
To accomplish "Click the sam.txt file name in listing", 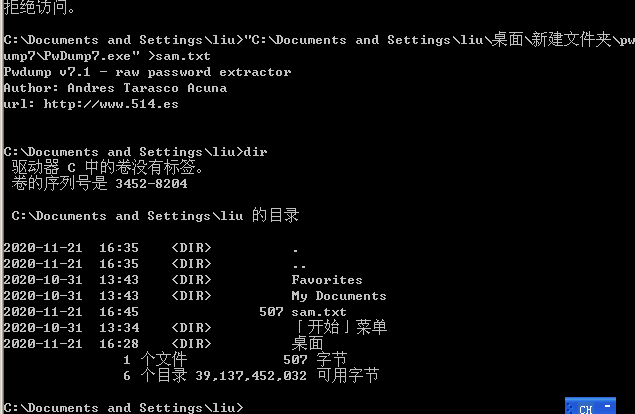I will point(319,312).
